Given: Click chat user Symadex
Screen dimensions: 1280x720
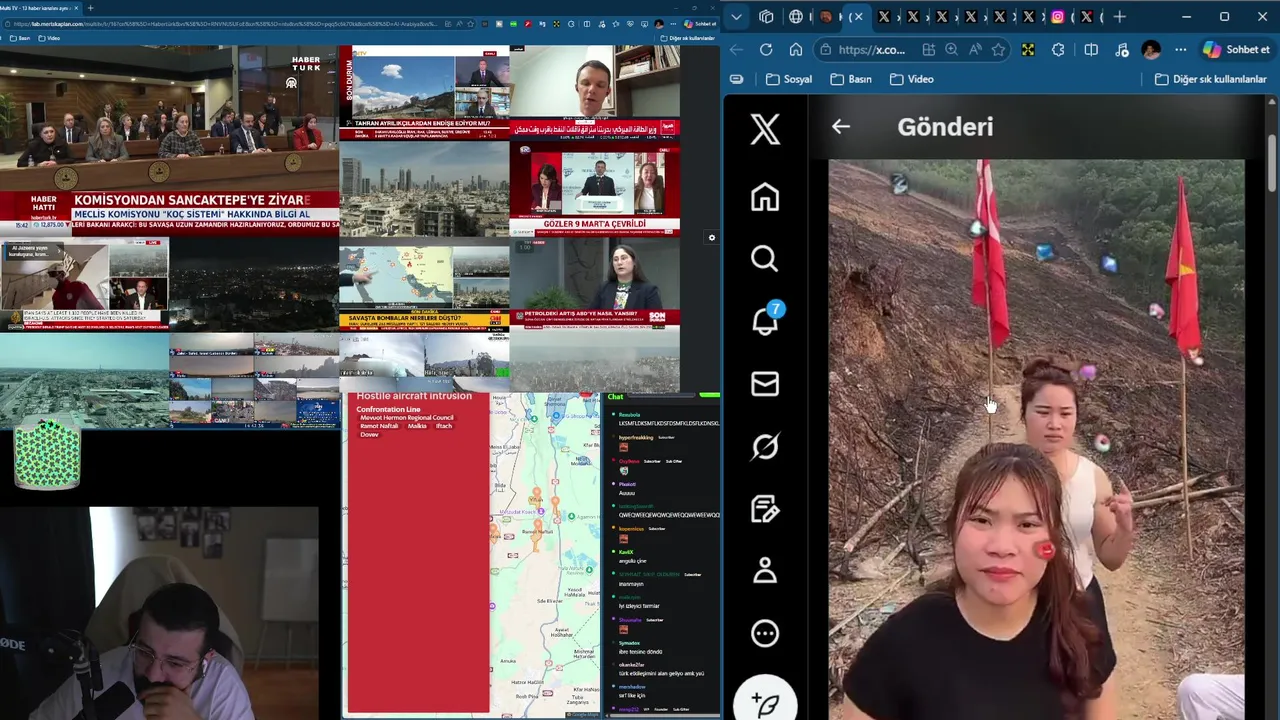Looking at the screenshot, I should pyautogui.click(x=629, y=643).
